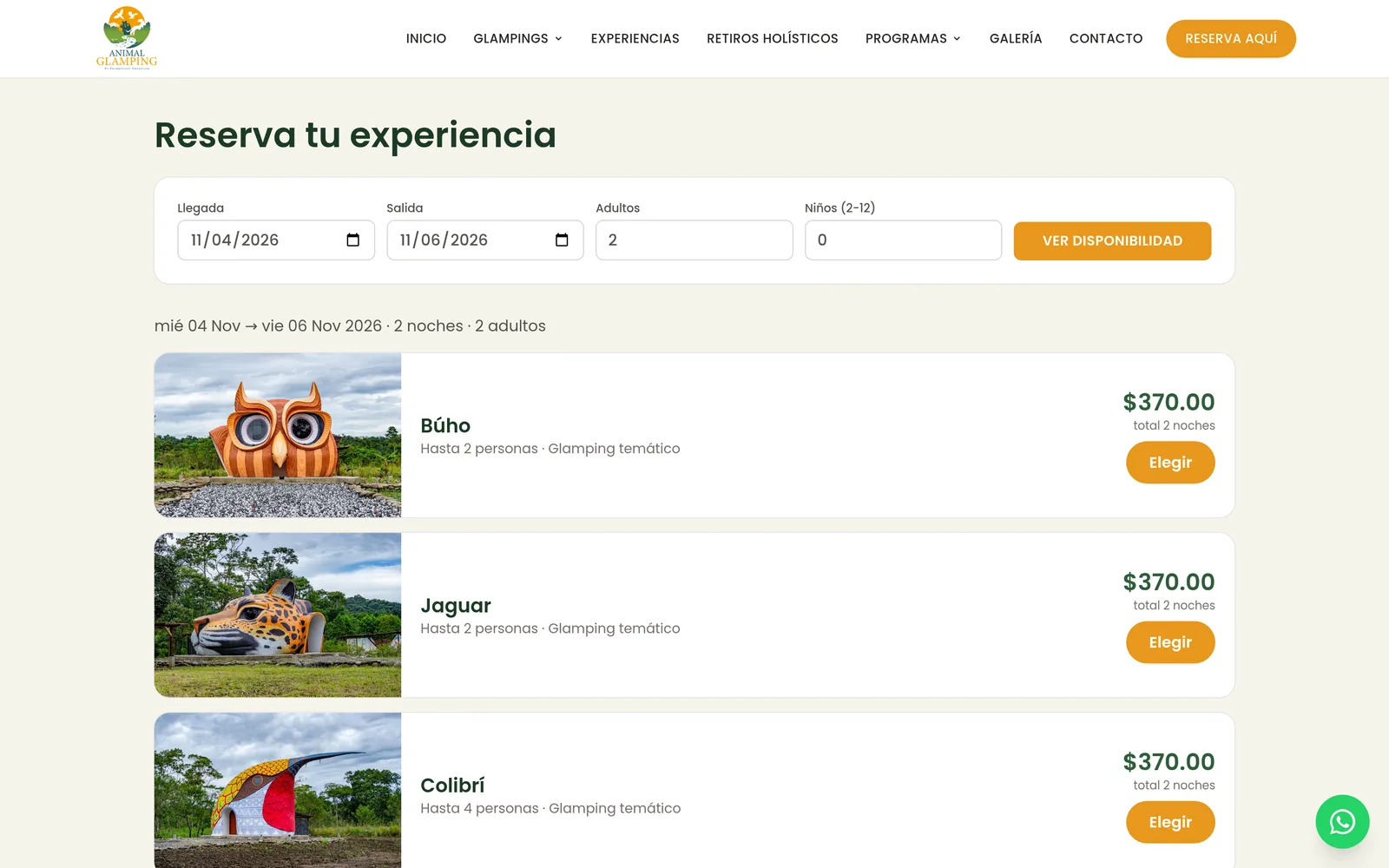1389x868 pixels.
Task: Open the Colibrí glamping photo
Action: pos(278,791)
